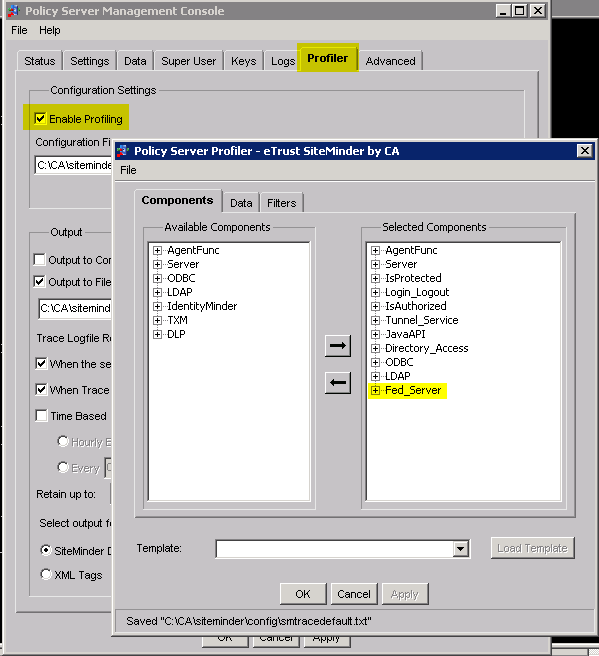Open the Management Console Help menu

[49, 30]
